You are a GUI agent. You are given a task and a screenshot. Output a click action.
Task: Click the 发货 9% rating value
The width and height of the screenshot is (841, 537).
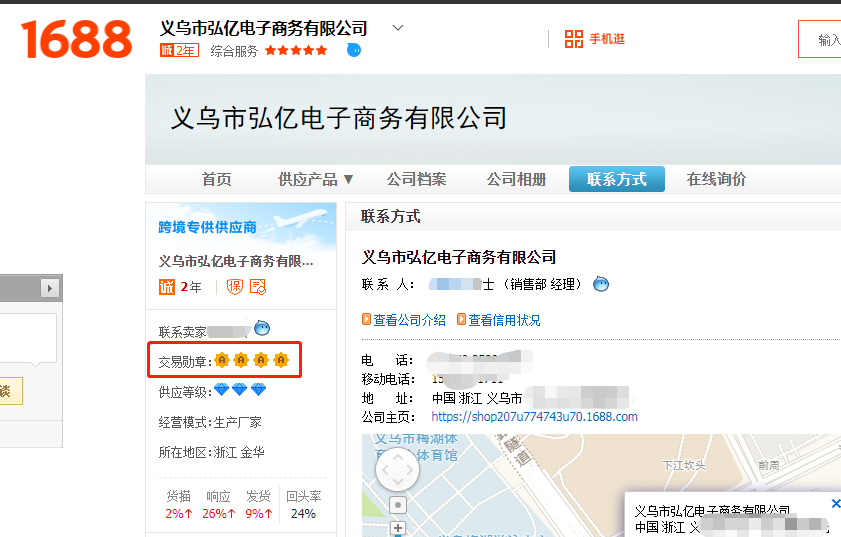pyautogui.click(x=259, y=514)
